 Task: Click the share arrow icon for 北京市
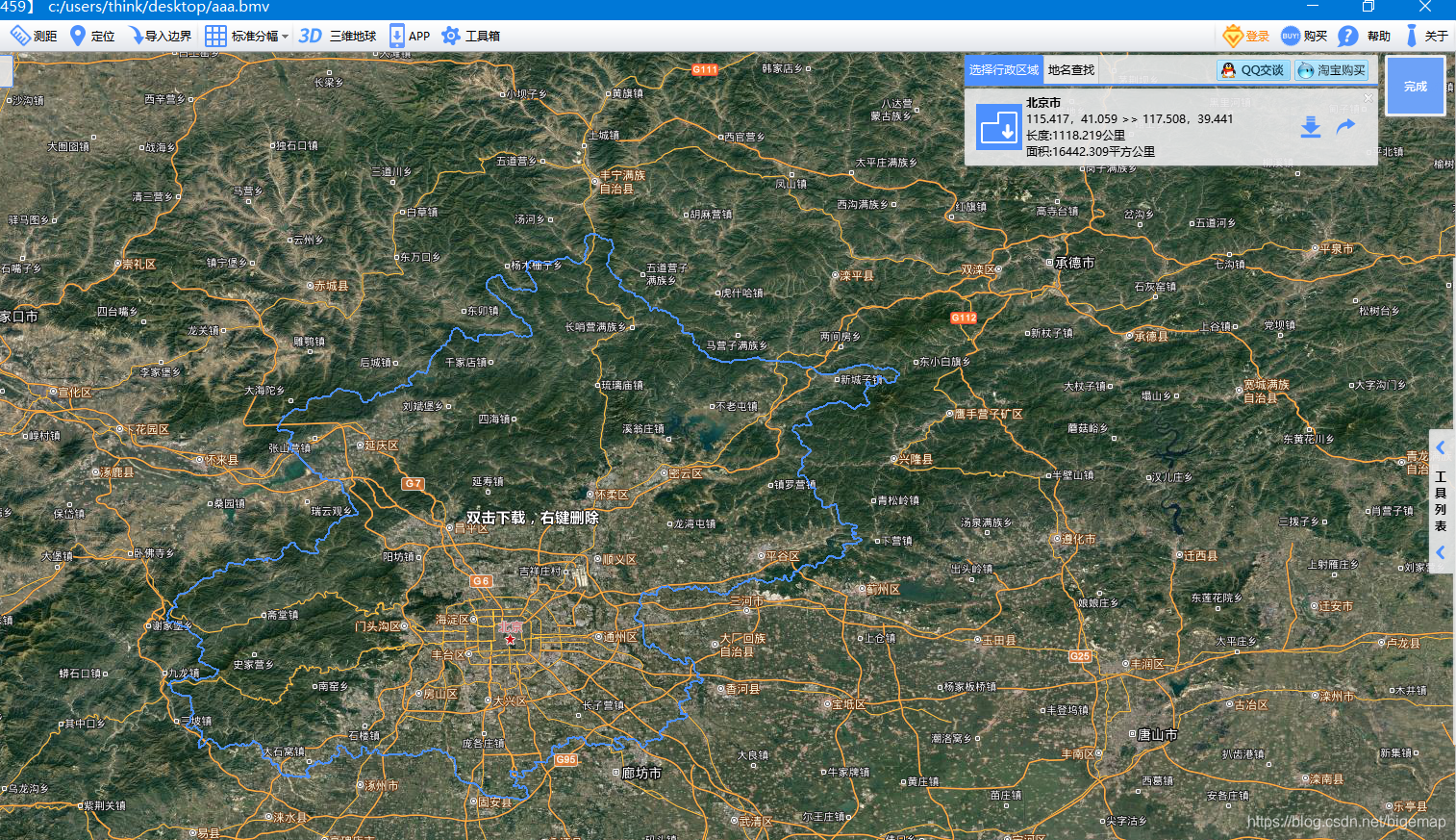pyautogui.click(x=1345, y=126)
